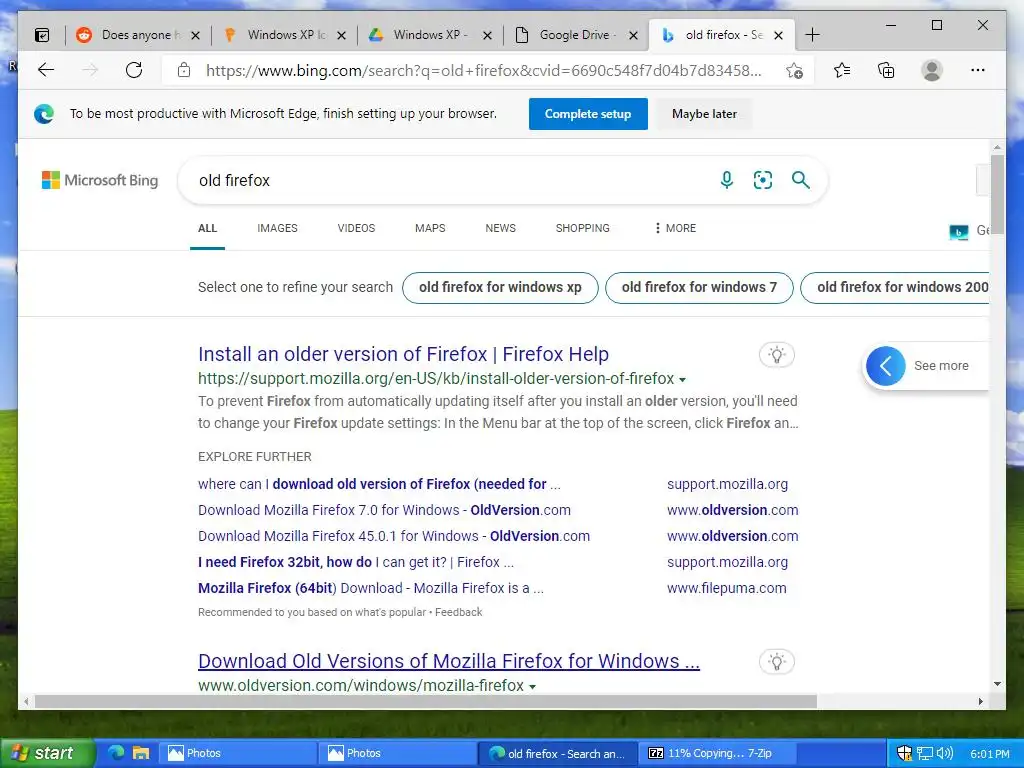Open 'Download Mozilla Firefox 7.0 for Windows' link
1024x768 pixels.
pyautogui.click(x=384, y=510)
